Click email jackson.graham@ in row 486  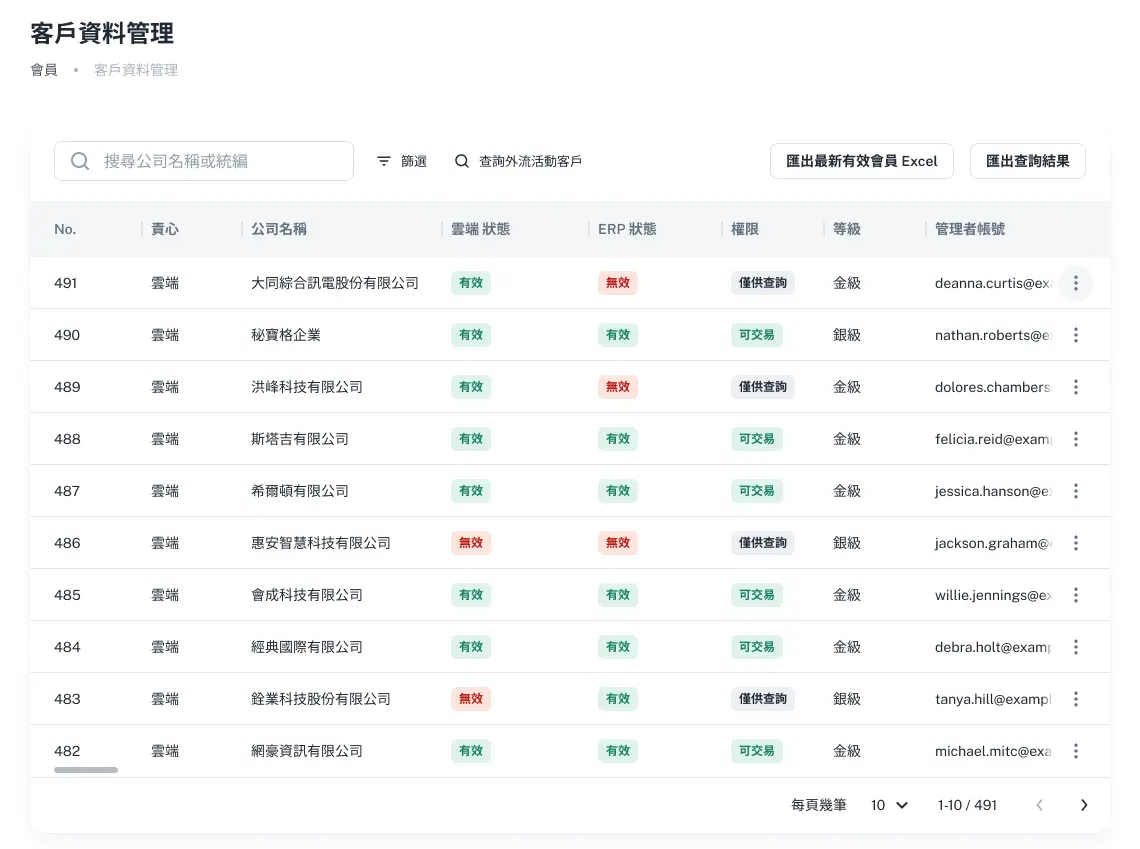click(x=992, y=543)
